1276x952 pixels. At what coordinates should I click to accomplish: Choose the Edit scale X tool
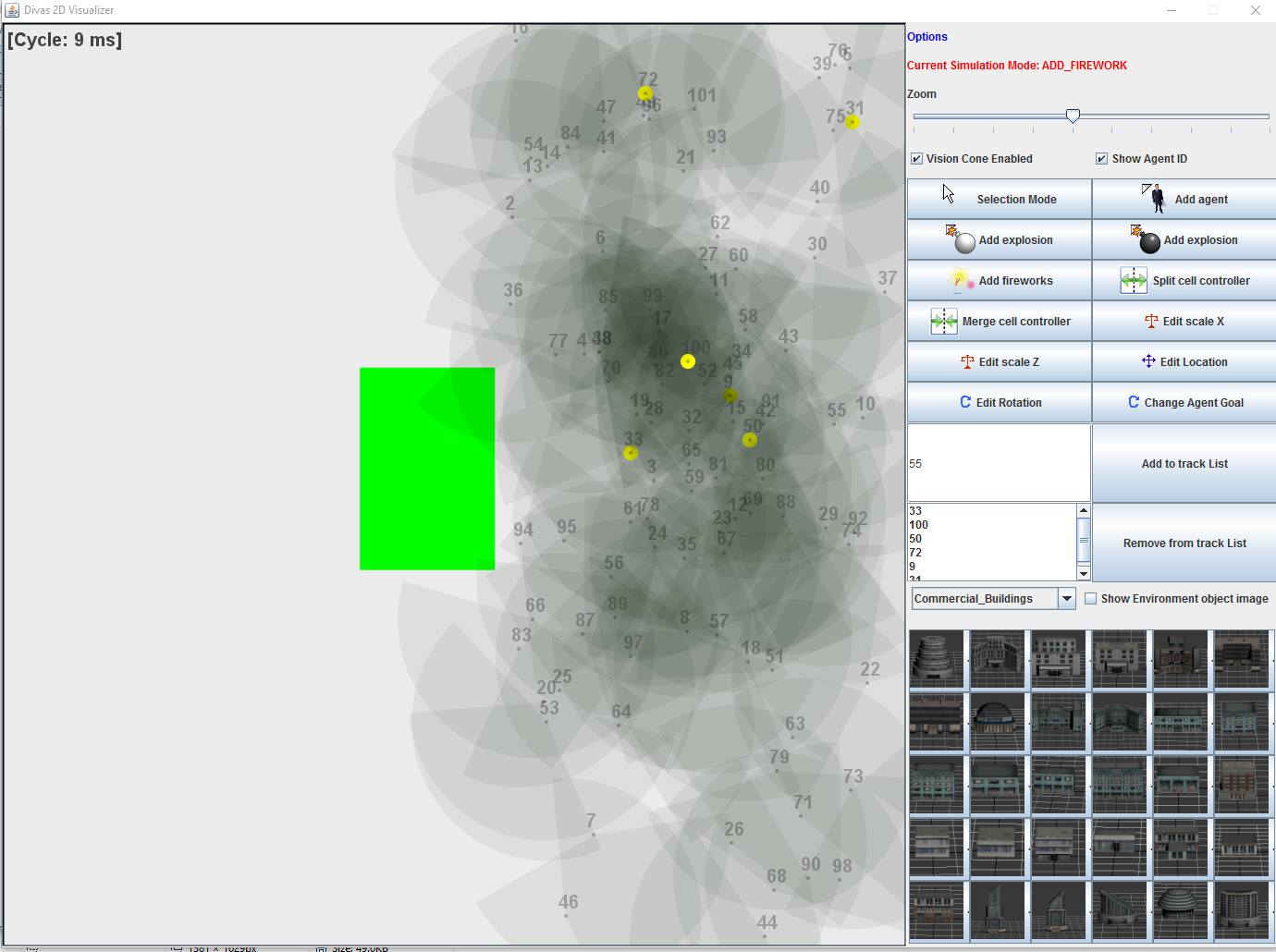(x=1184, y=321)
